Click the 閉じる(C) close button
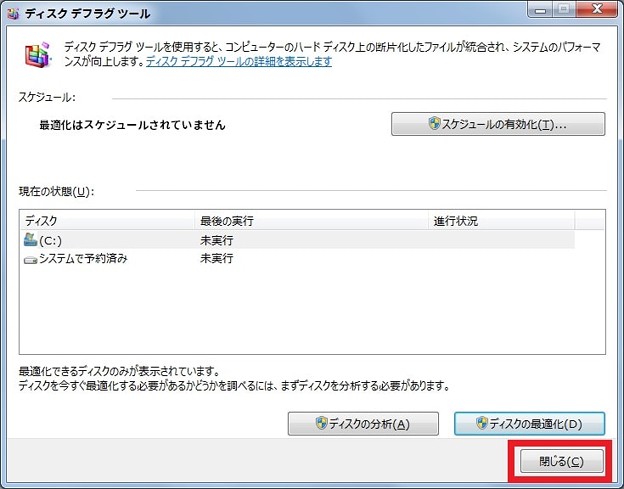This screenshot has width=624, height=489. [x=562, y=461]
